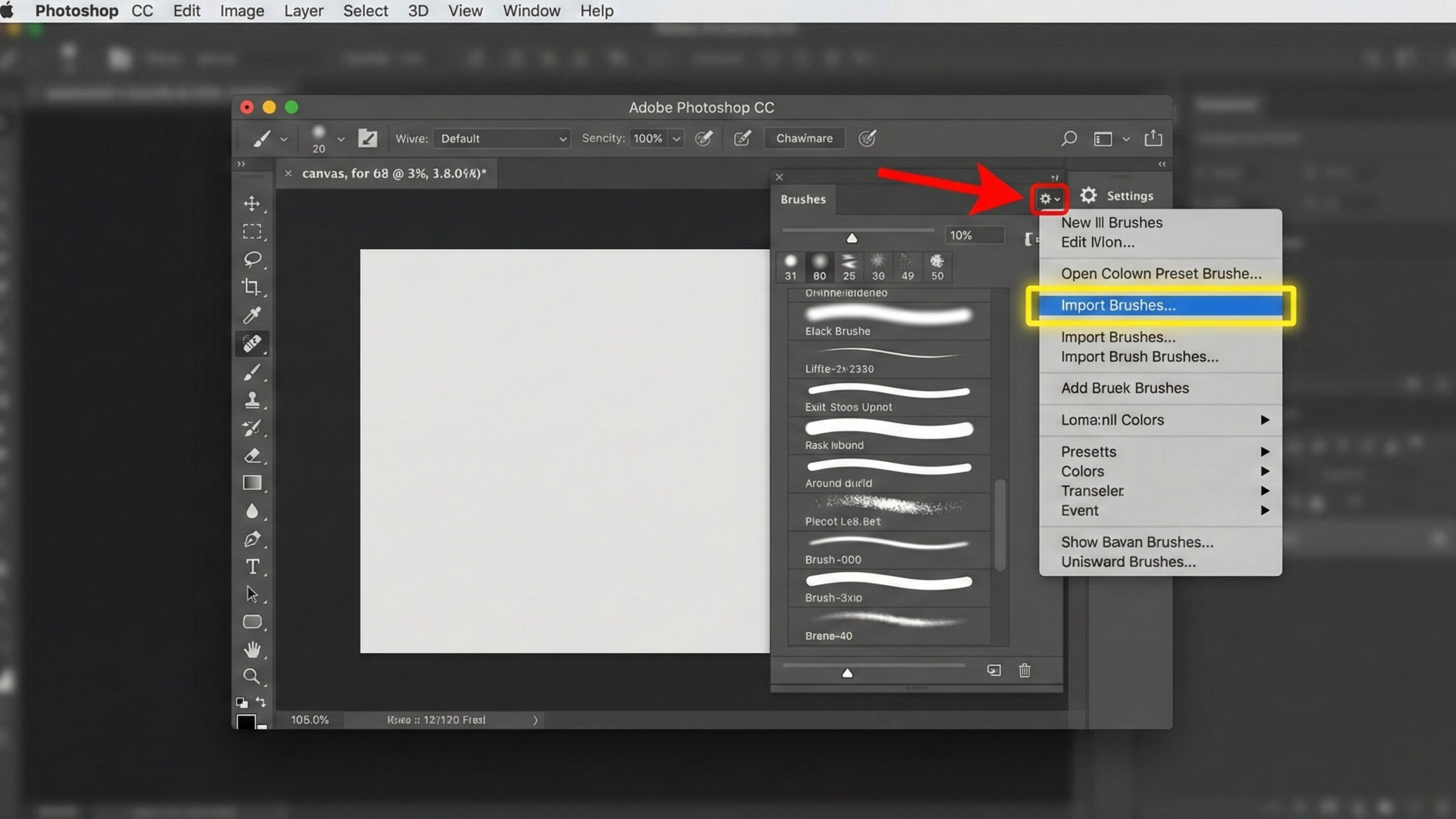Open the Brushes panel gear menu
The image size is (1456, 819).
[1049, 199]
